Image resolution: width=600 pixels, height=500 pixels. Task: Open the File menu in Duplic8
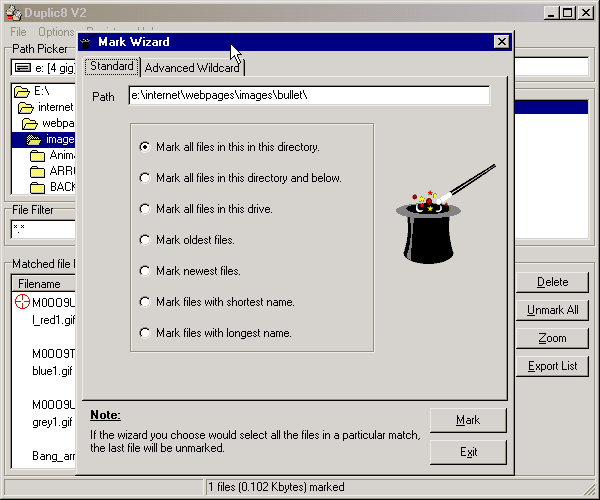18,32
